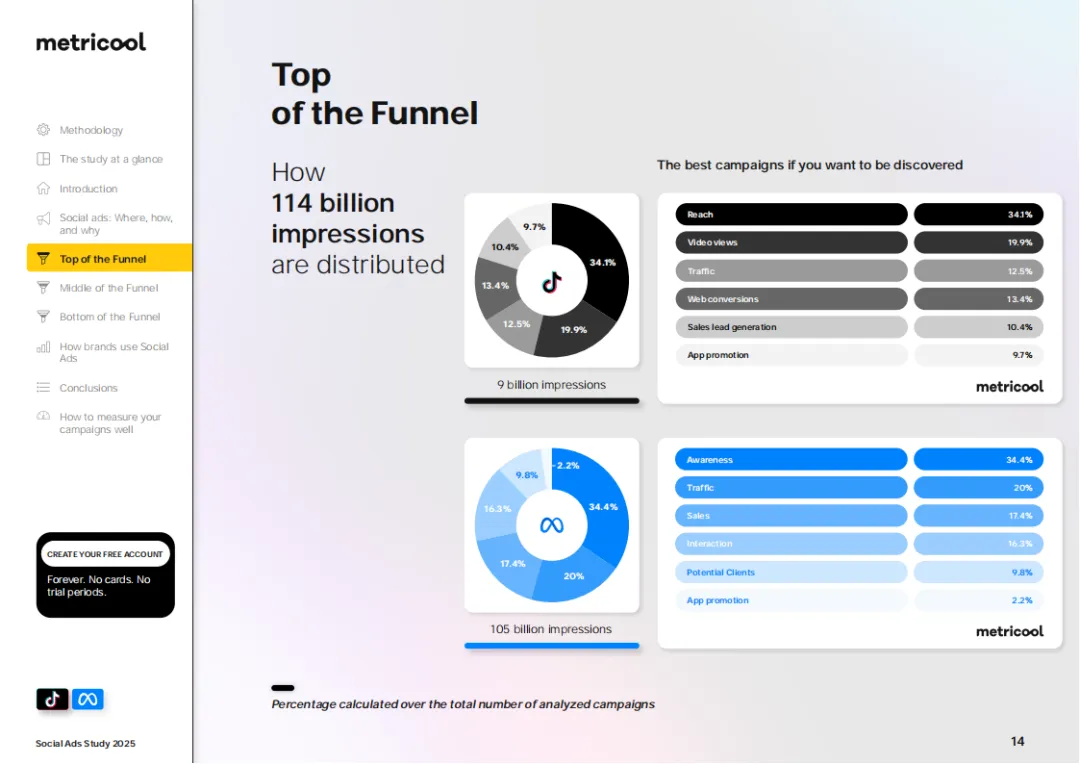Open How to measure your campaigns well

[110, 423]
